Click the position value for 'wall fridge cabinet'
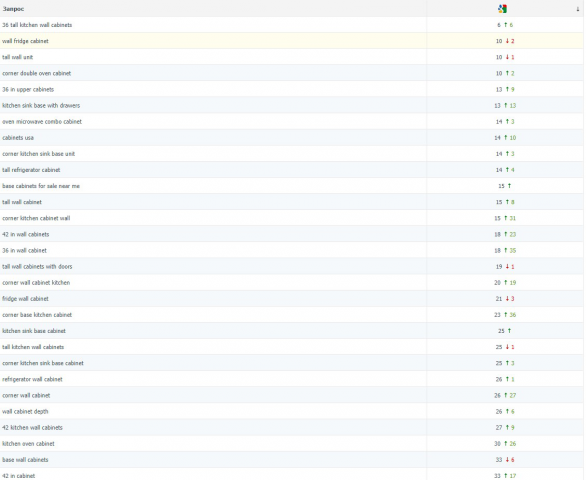The height and width of the screenshot is (480, 586). [499, 41]
